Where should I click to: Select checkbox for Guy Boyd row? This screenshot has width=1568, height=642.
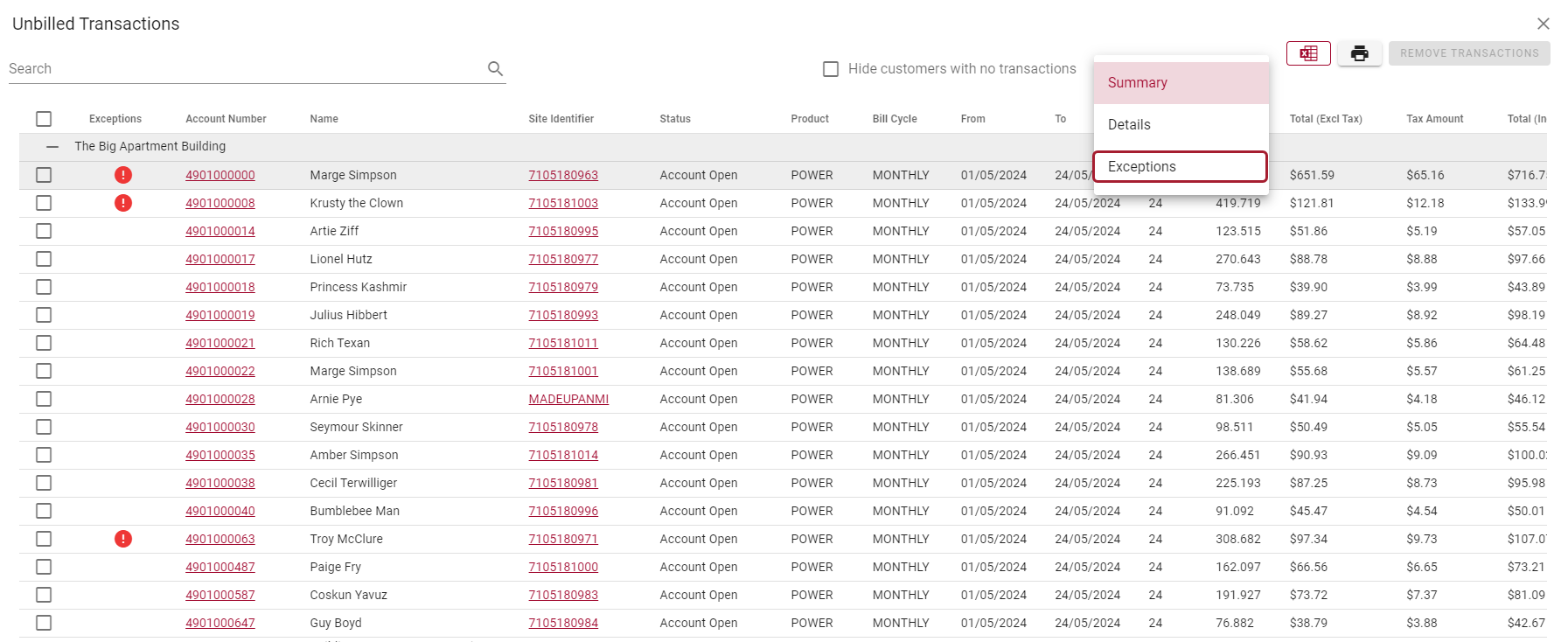point(44,623)
